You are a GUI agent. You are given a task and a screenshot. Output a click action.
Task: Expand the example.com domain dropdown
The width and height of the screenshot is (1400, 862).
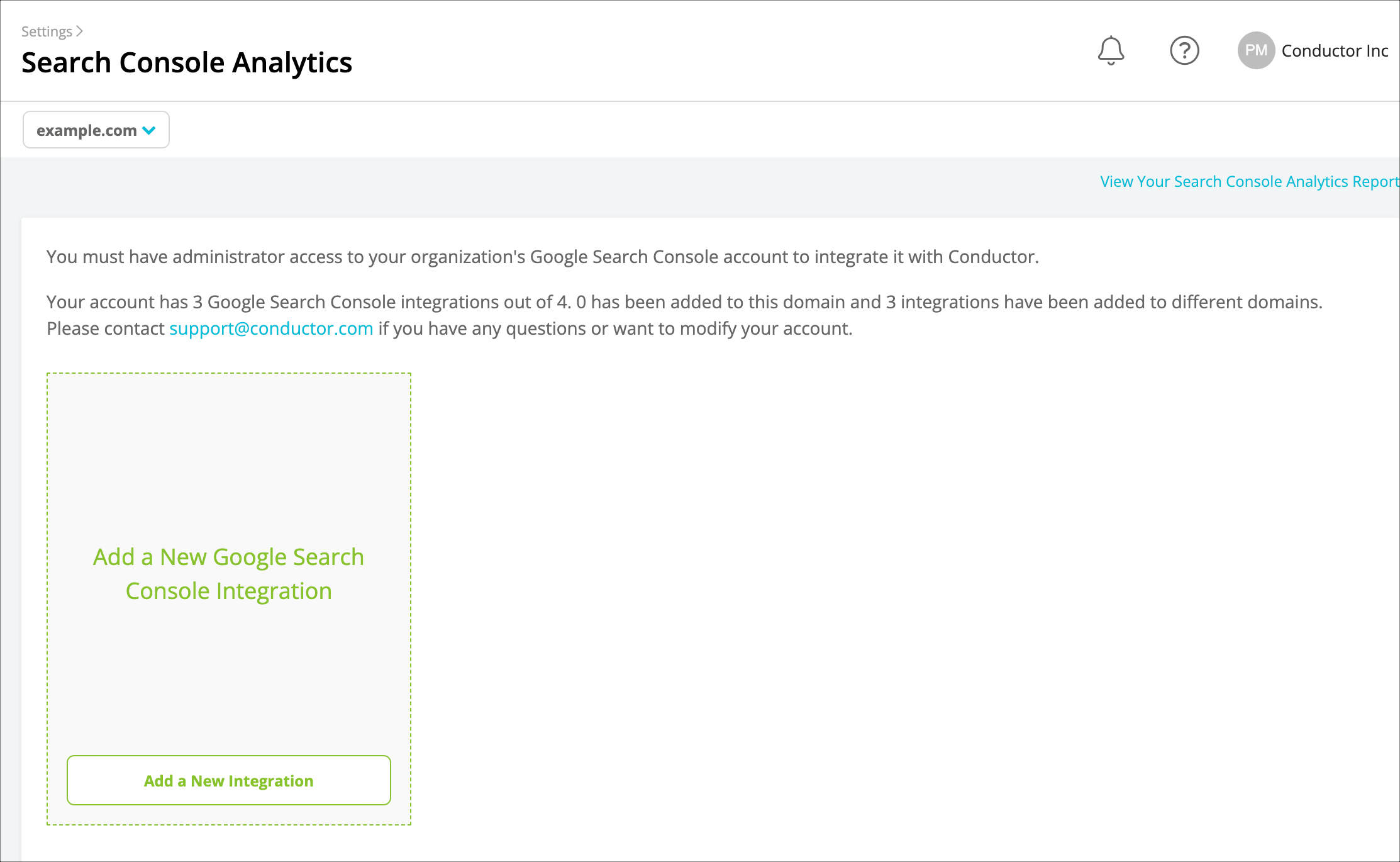(x=96, y=130)
